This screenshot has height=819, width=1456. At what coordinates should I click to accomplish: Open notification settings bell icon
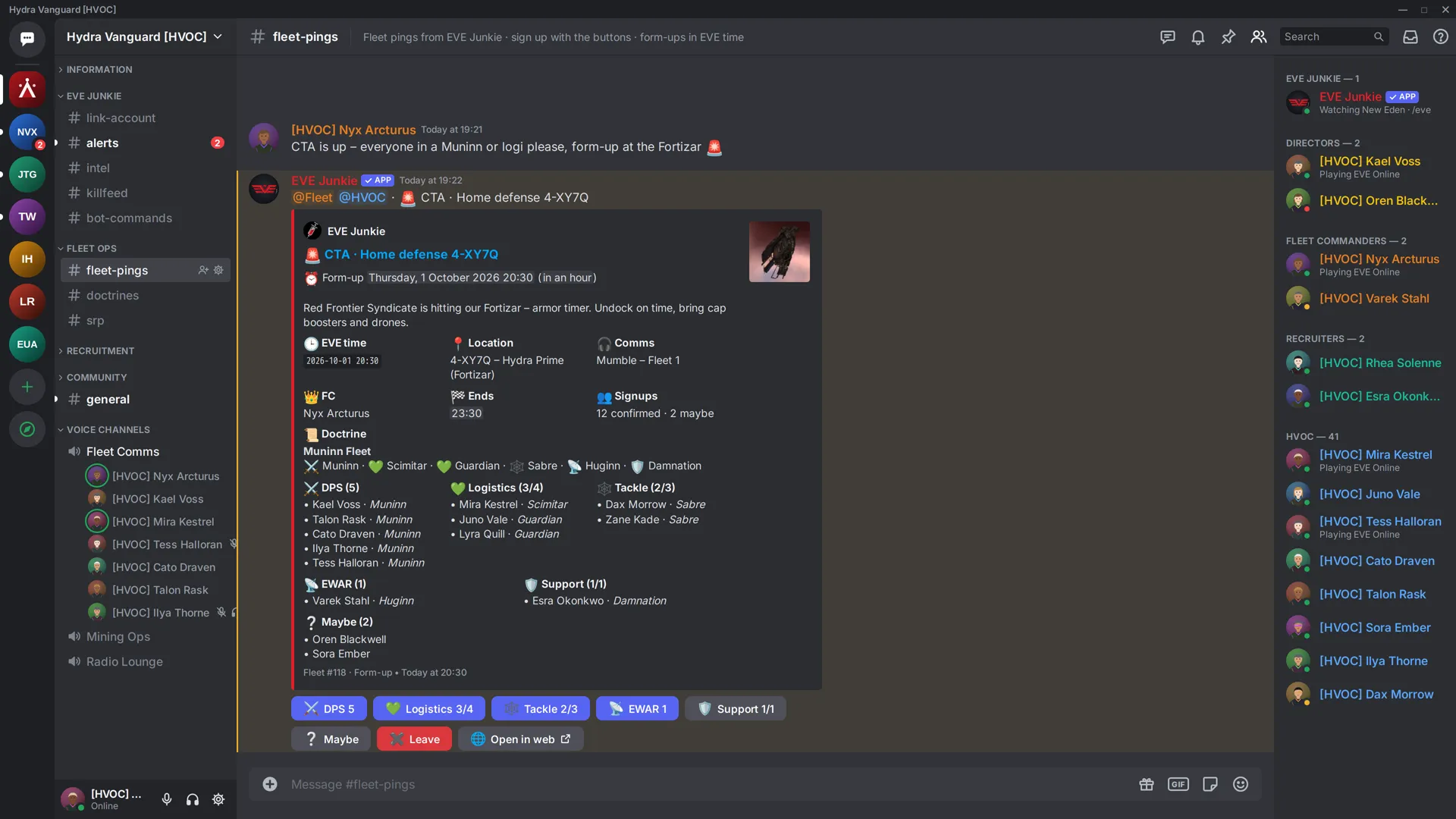tap(1198, 36)
